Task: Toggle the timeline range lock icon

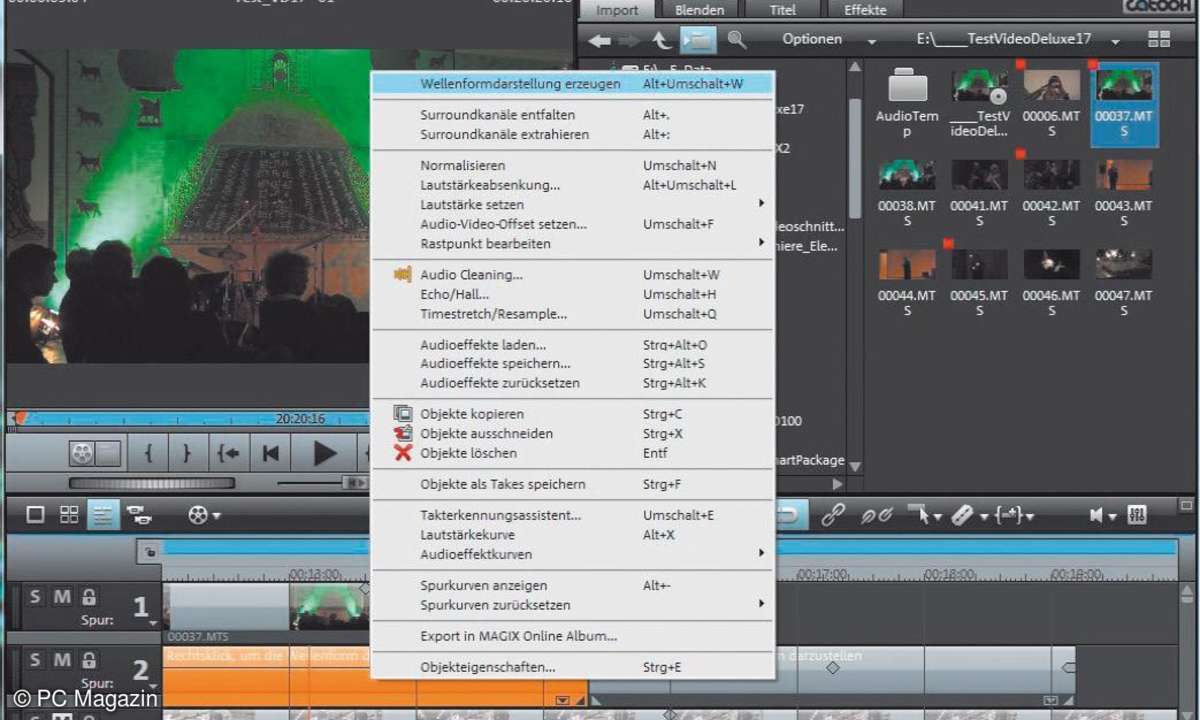Action: coord(149,550)
